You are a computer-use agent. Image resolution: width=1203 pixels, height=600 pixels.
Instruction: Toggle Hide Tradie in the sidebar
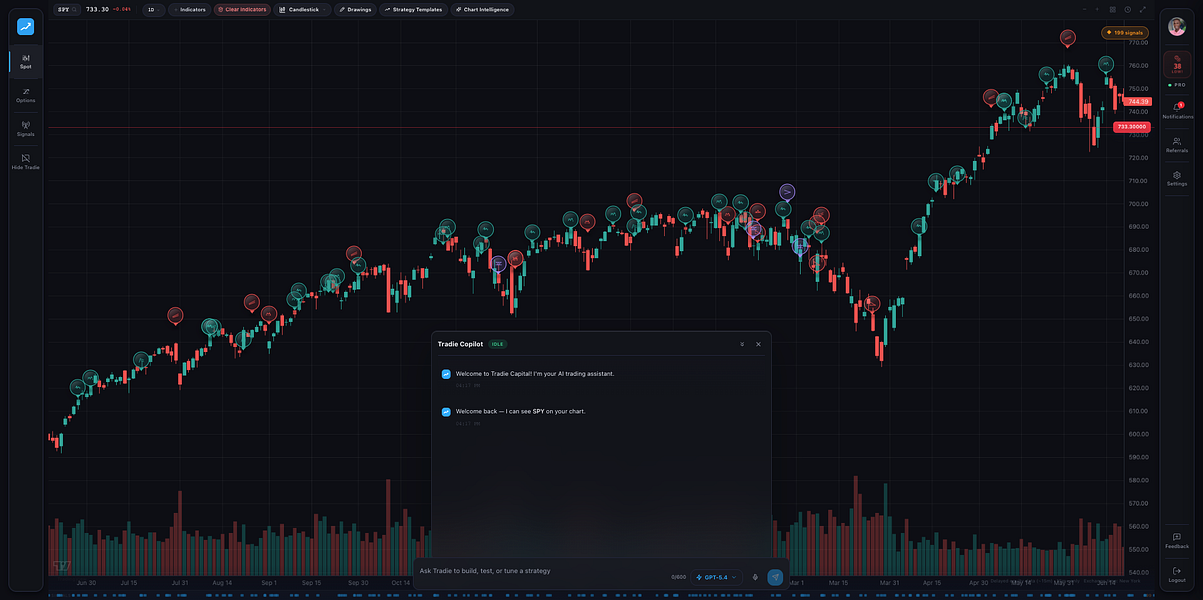tap(26, 162)
